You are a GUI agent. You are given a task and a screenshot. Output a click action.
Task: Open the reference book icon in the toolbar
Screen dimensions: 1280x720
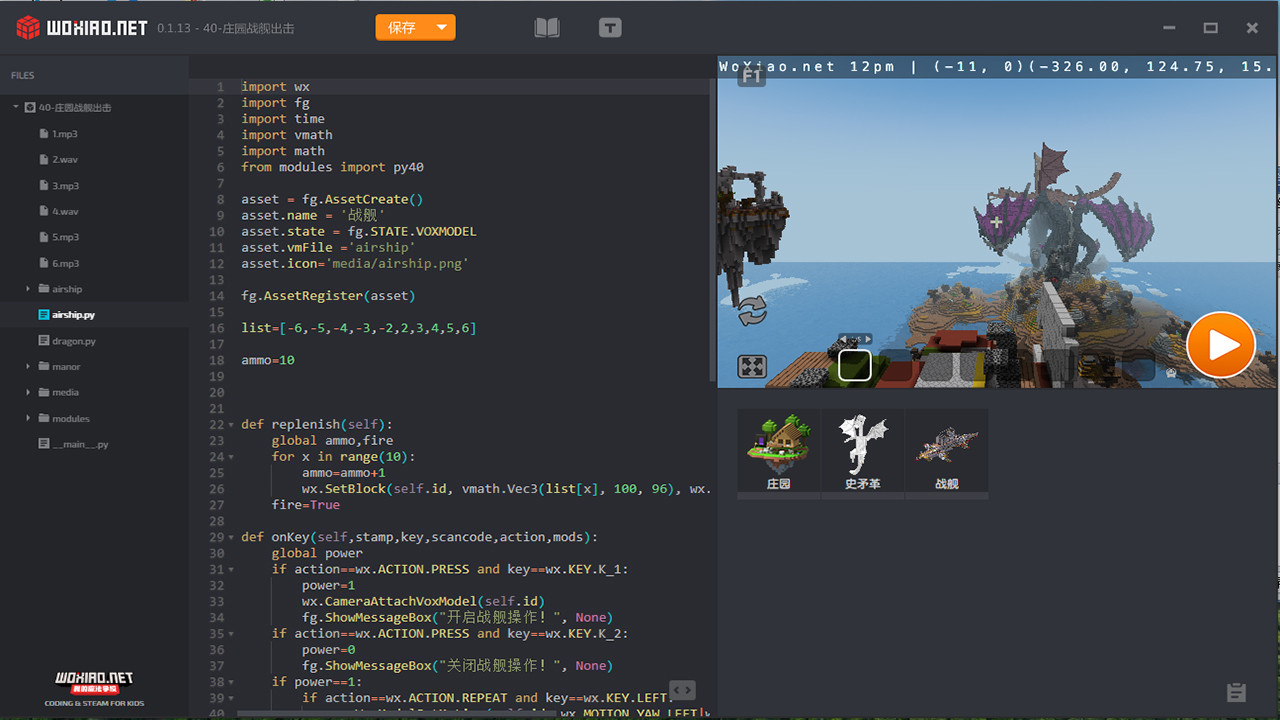point(546,28)
